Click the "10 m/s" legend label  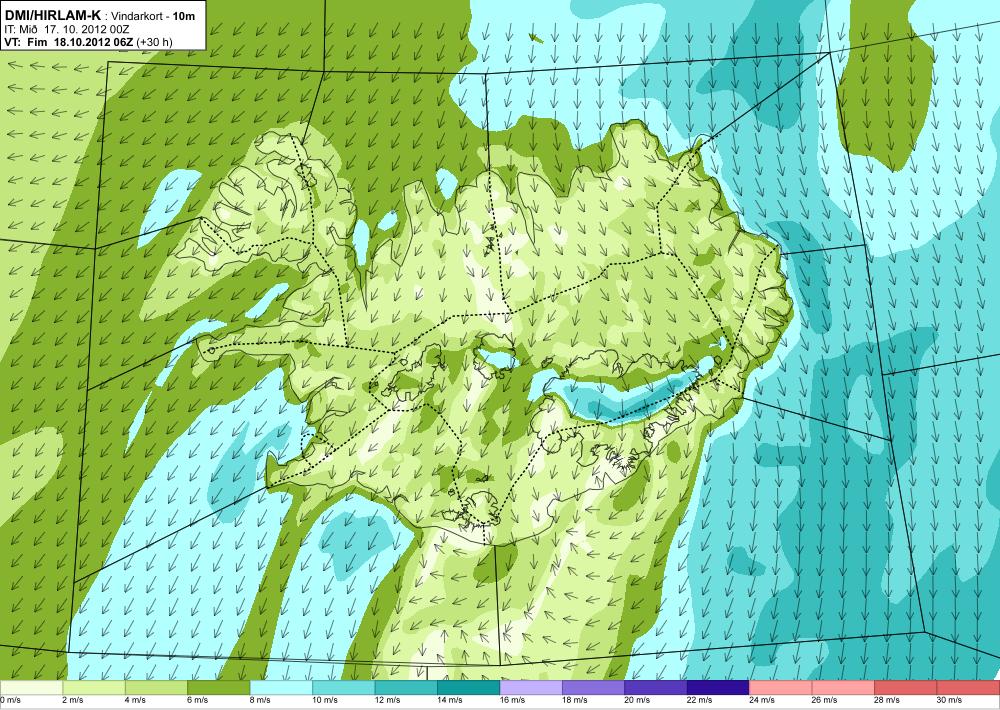[x=325, y=700]
